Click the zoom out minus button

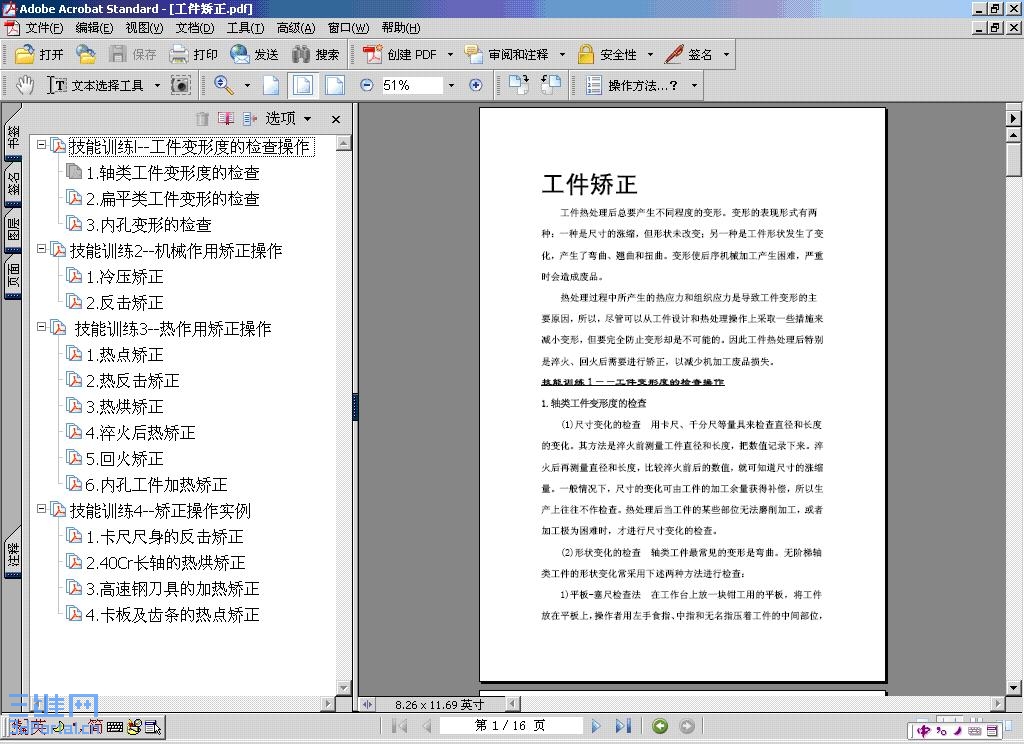pyautogui.click(x=366, y=86)
